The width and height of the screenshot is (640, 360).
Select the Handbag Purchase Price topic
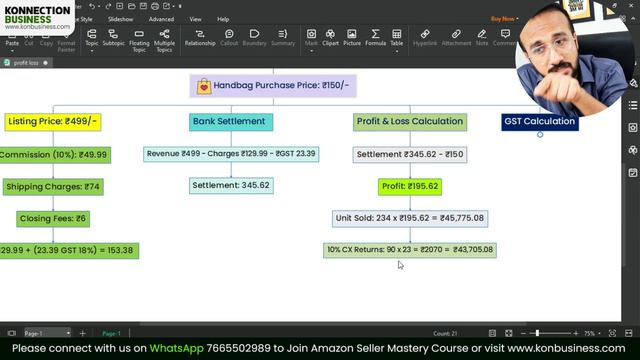273,86
